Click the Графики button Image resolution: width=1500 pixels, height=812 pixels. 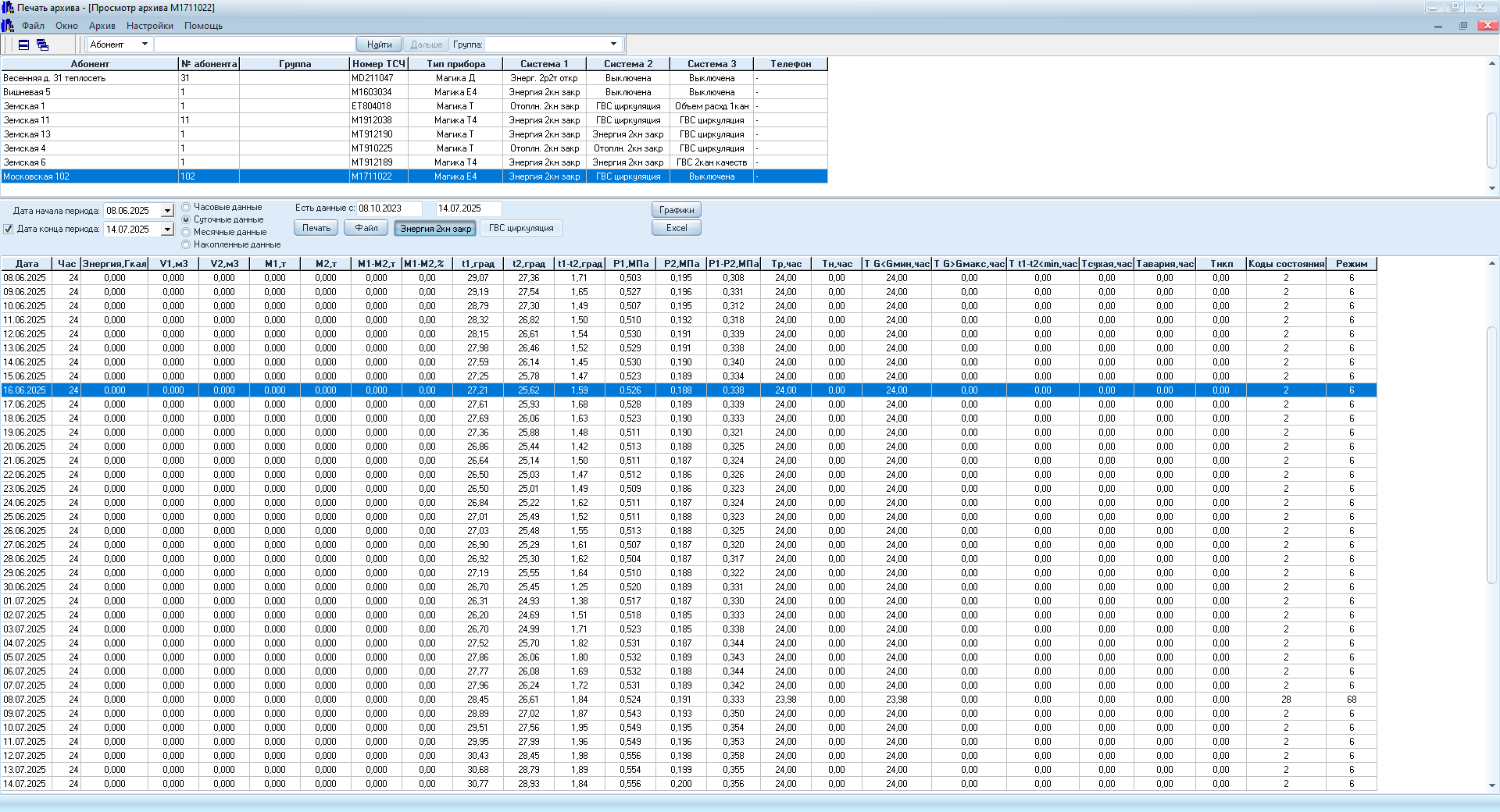(676, 210)
